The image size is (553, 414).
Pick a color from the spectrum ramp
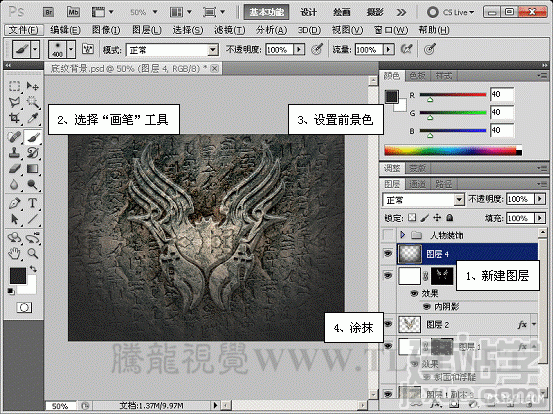coord(453,151)
